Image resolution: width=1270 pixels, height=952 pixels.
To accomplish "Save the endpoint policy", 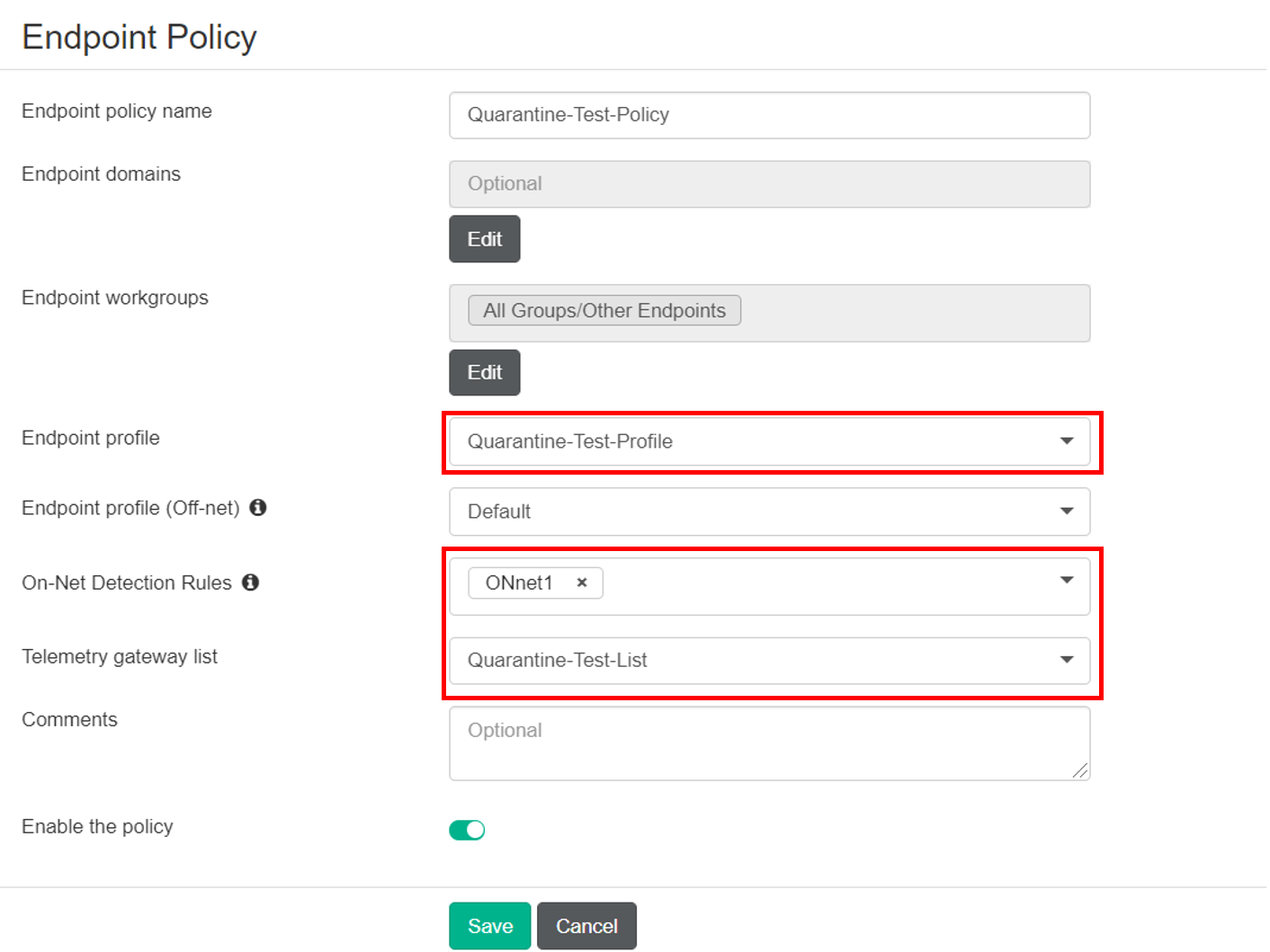I will pyautogui.click(x=490, y=926).
